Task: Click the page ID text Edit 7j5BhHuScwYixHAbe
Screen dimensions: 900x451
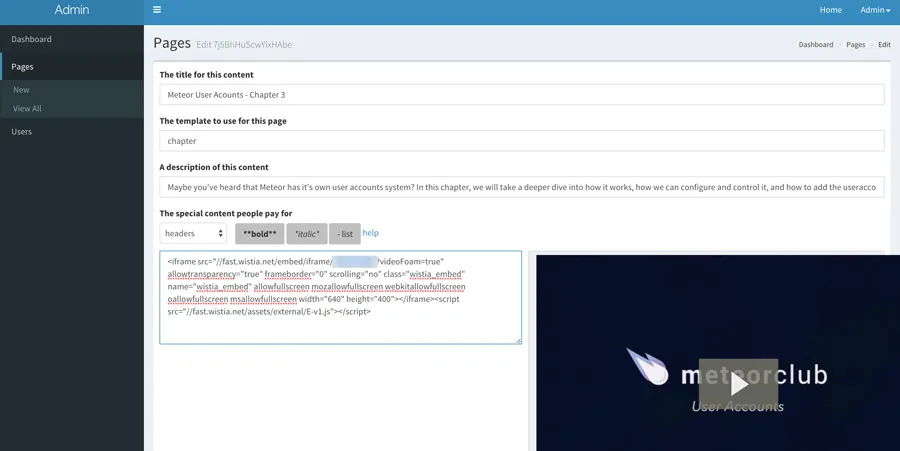Action: 244,45
